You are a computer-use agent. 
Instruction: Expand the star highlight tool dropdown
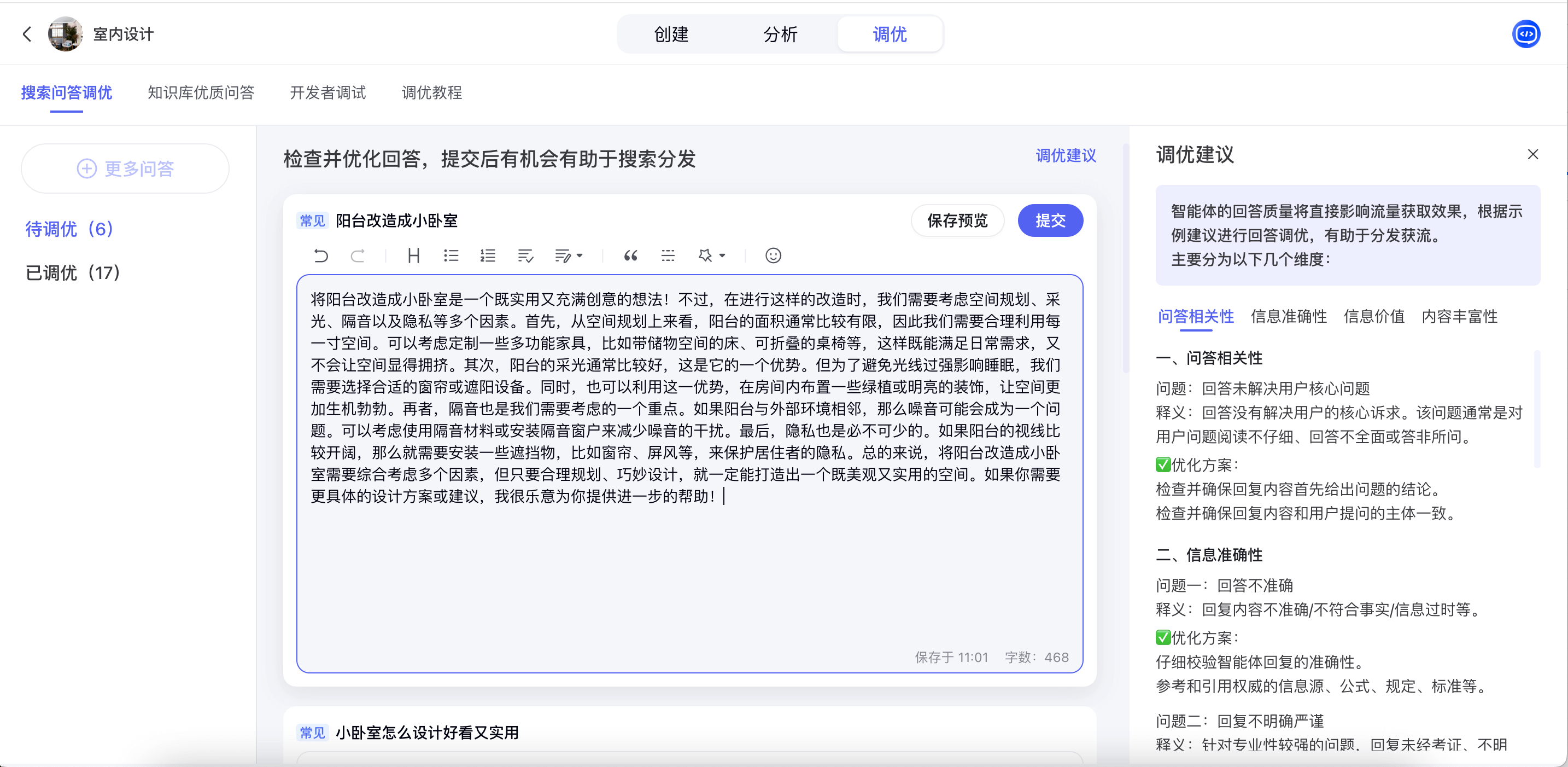point(722,255)
